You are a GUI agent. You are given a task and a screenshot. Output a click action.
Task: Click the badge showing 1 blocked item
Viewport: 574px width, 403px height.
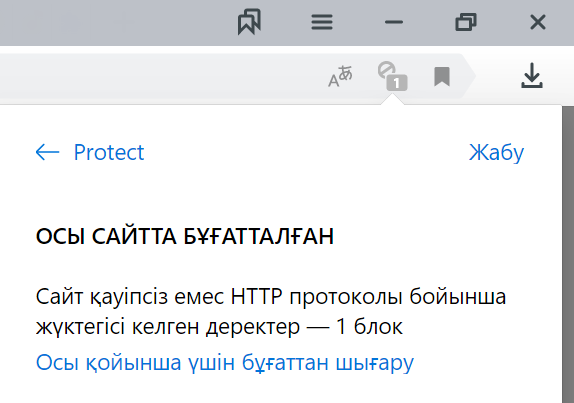click(x=397, y=83)
